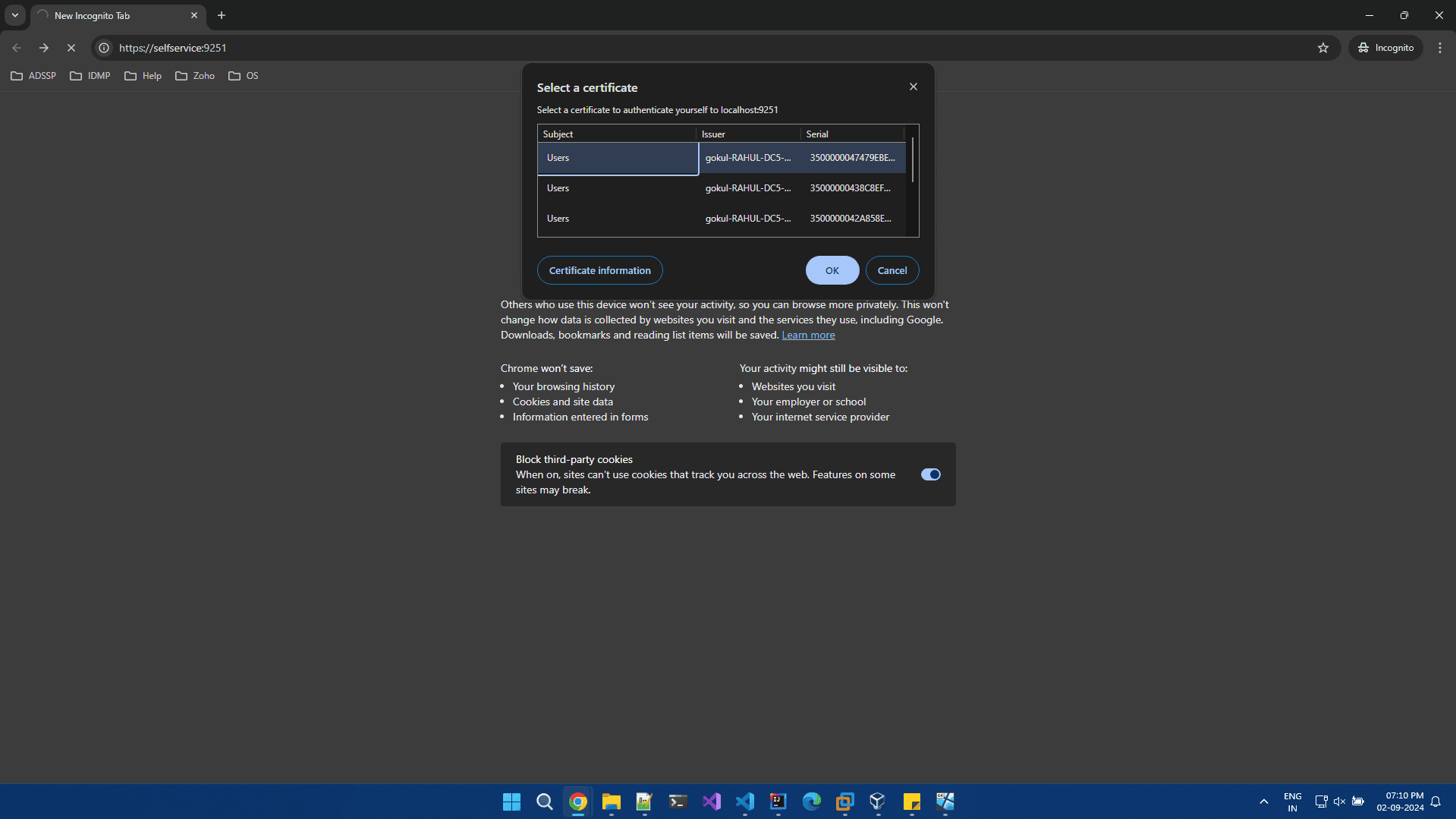Go back using the back arrow
The width and height of the screenshot is (1456, 819).
tap(17, 48)
